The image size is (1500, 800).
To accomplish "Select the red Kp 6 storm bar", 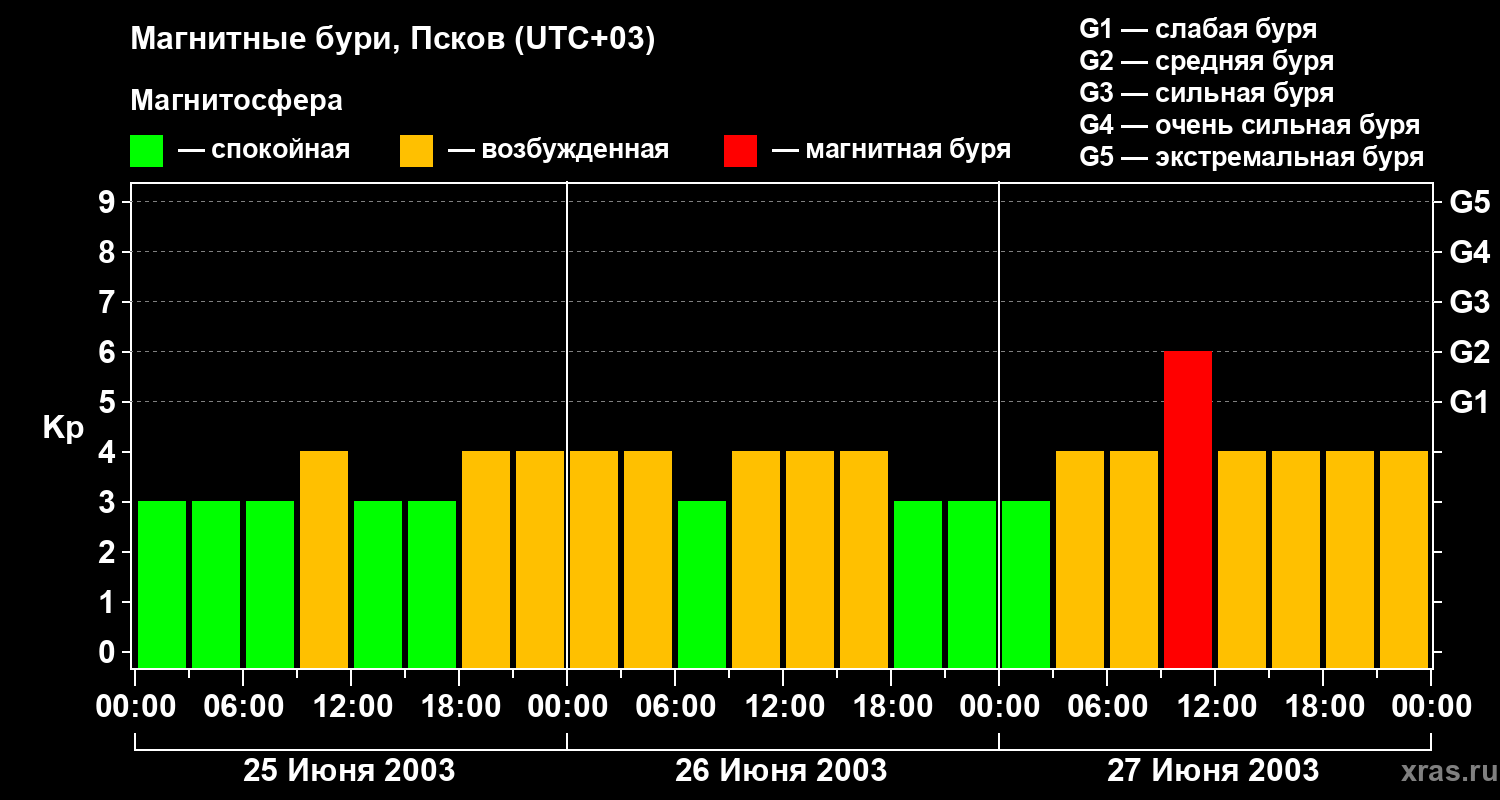I will click(1187, 509).
